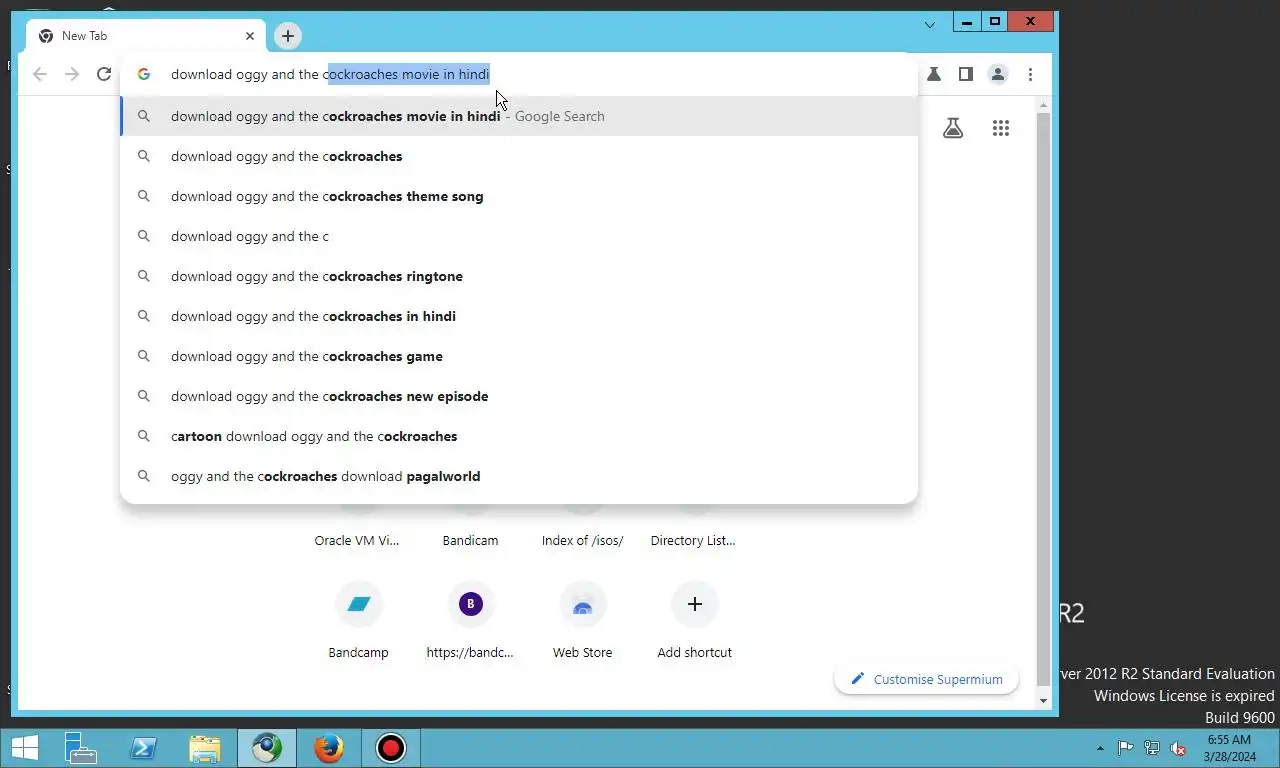Open File Explorer from the taskbar
1280x768 pixels.
pos(204,748)
